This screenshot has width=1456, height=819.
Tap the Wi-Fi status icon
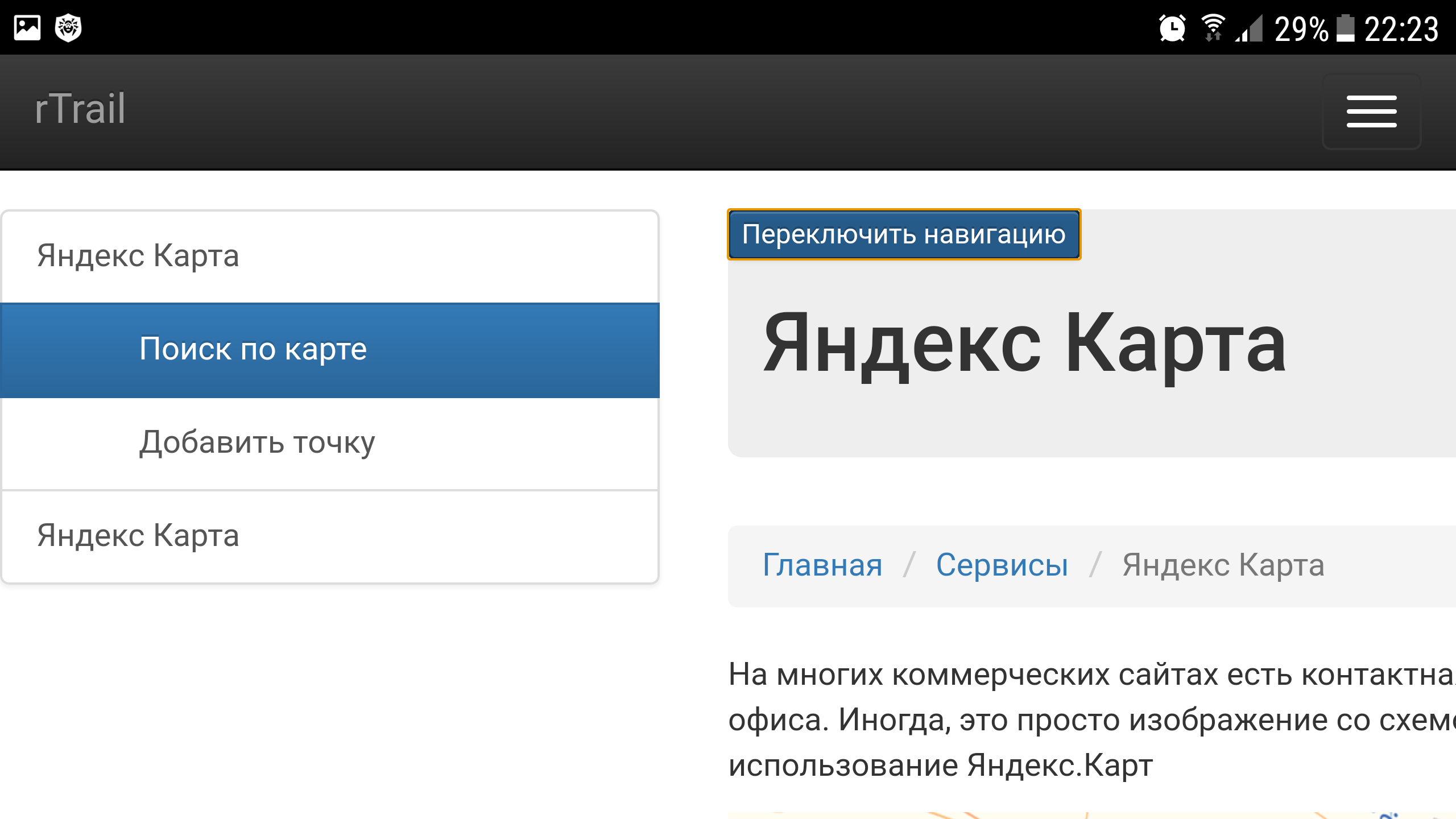[x=1213, y=28]
